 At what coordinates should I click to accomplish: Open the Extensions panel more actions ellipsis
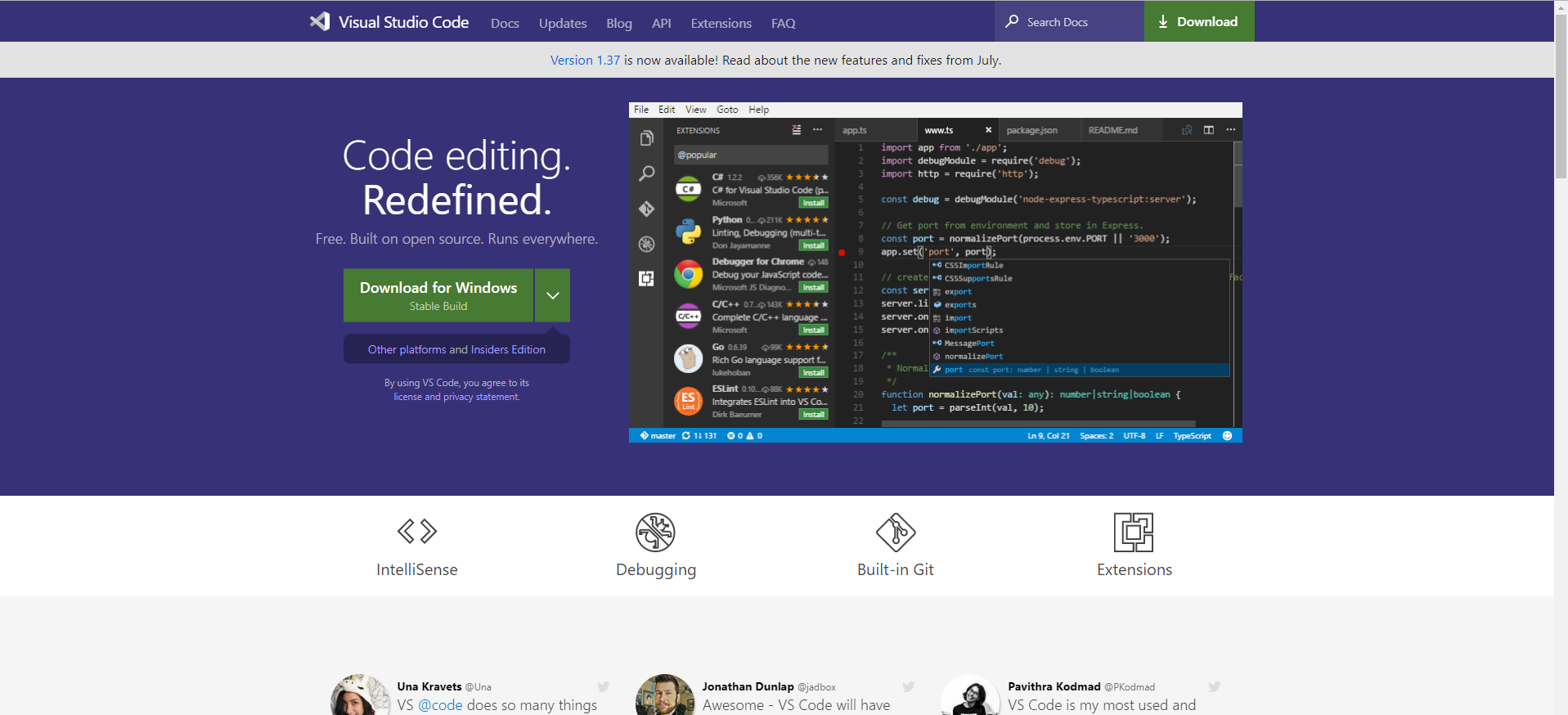(x=817, y=130)
